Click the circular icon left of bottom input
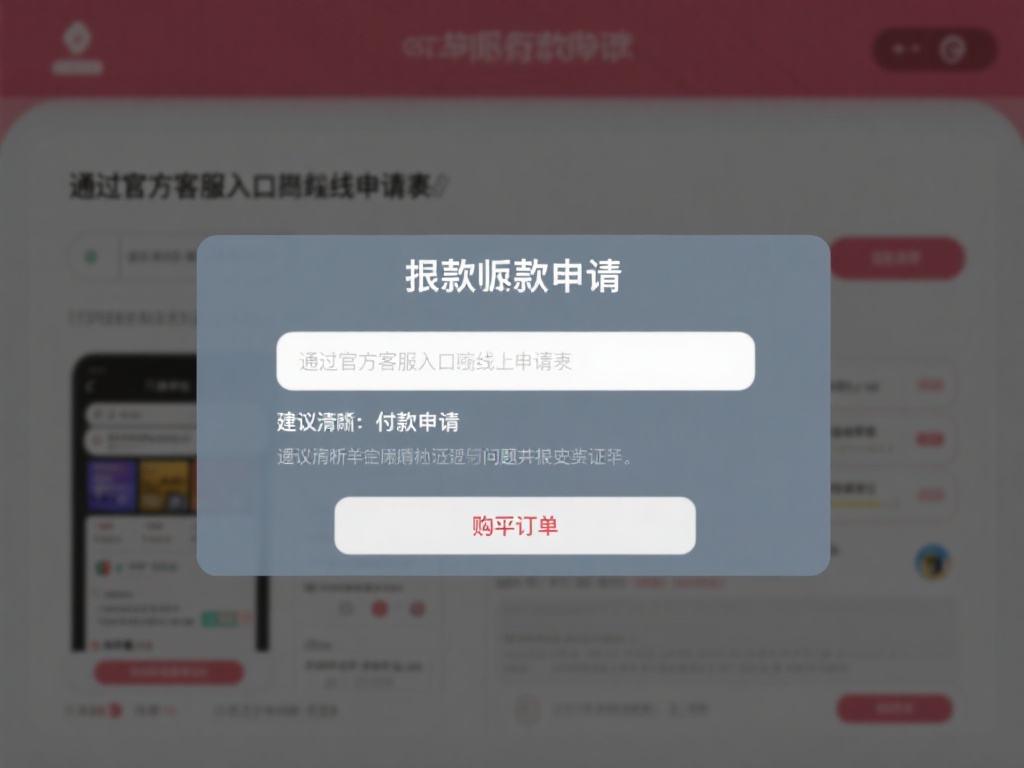 528,709
